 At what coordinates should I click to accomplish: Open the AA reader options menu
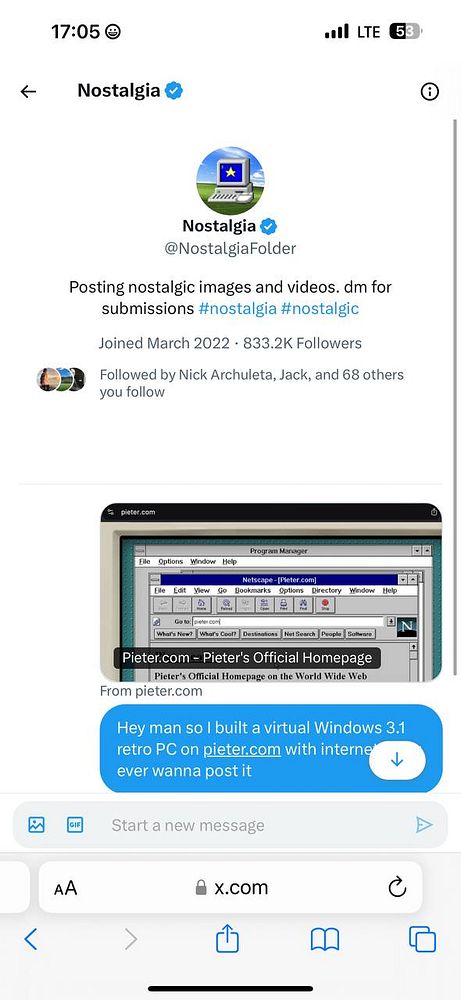(66, 888)
